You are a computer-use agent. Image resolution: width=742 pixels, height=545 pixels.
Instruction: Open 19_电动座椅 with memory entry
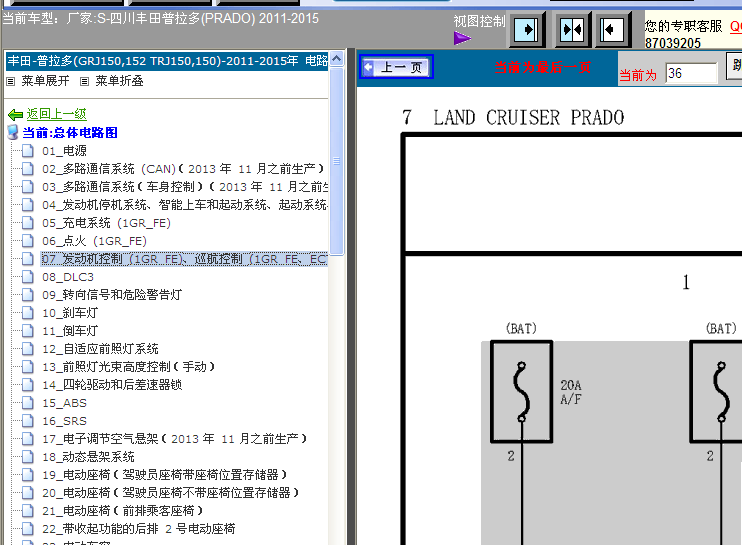pyautogui.click(x=165, y=475)
